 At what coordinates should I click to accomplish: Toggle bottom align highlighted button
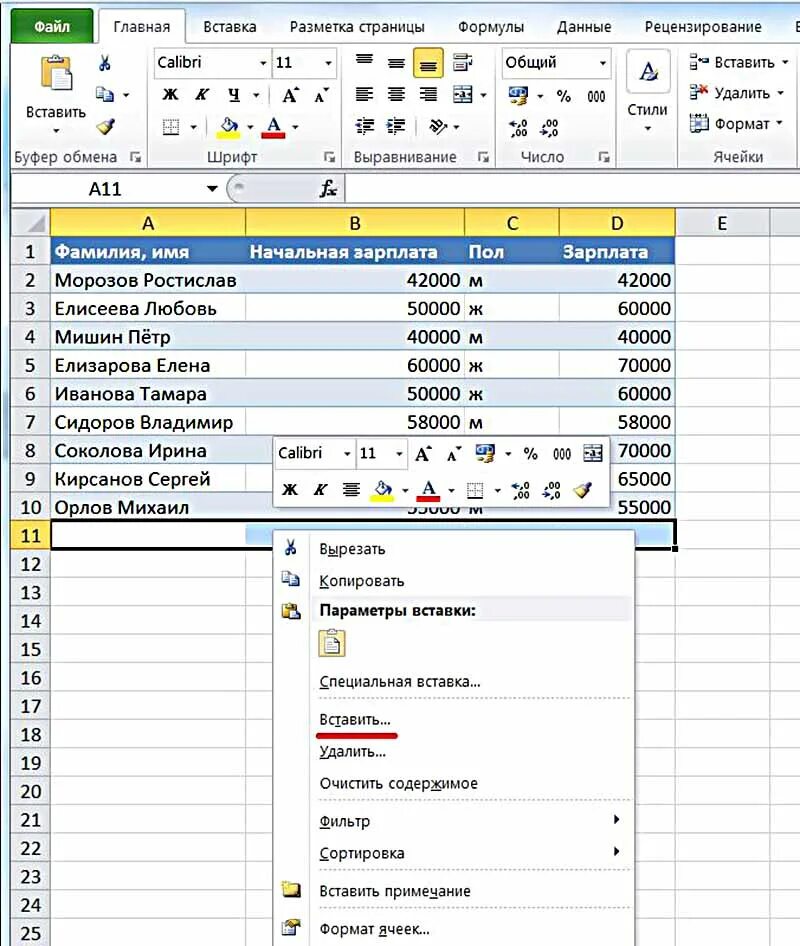(428, 63)
